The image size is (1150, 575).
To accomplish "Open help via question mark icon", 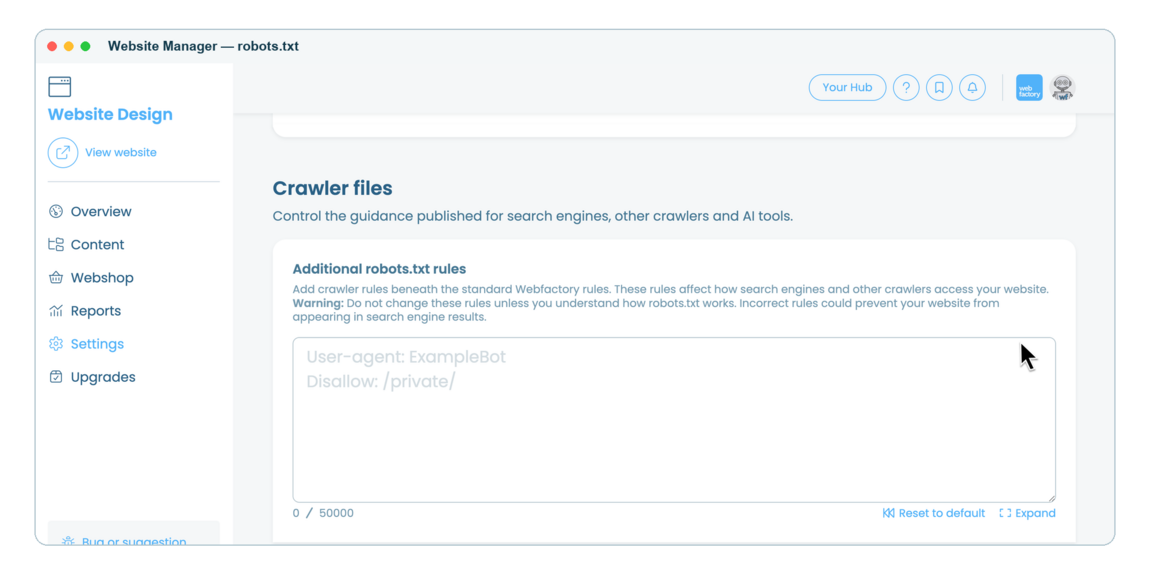I will (x=907, y=87).
